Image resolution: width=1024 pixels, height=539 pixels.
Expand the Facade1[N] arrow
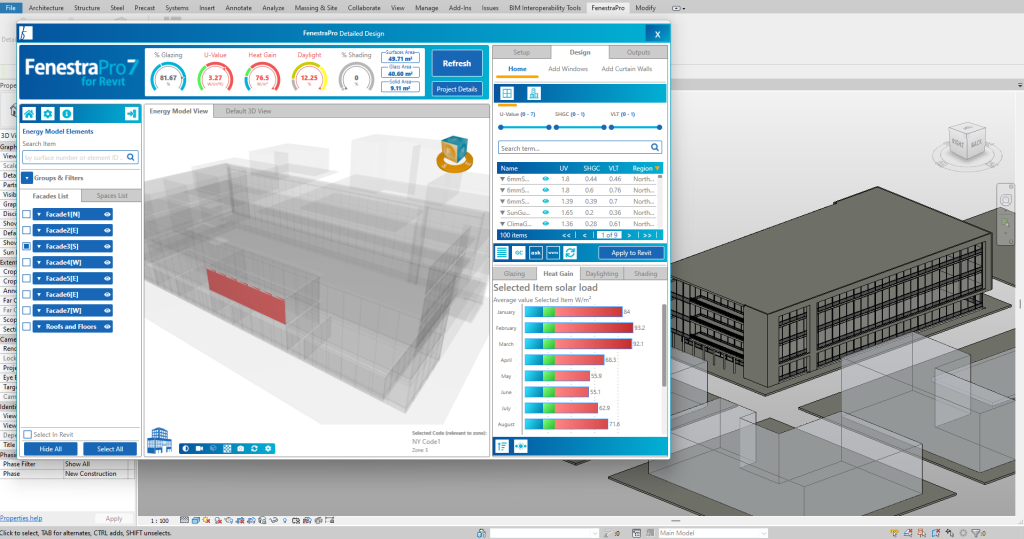coord(39,214)
